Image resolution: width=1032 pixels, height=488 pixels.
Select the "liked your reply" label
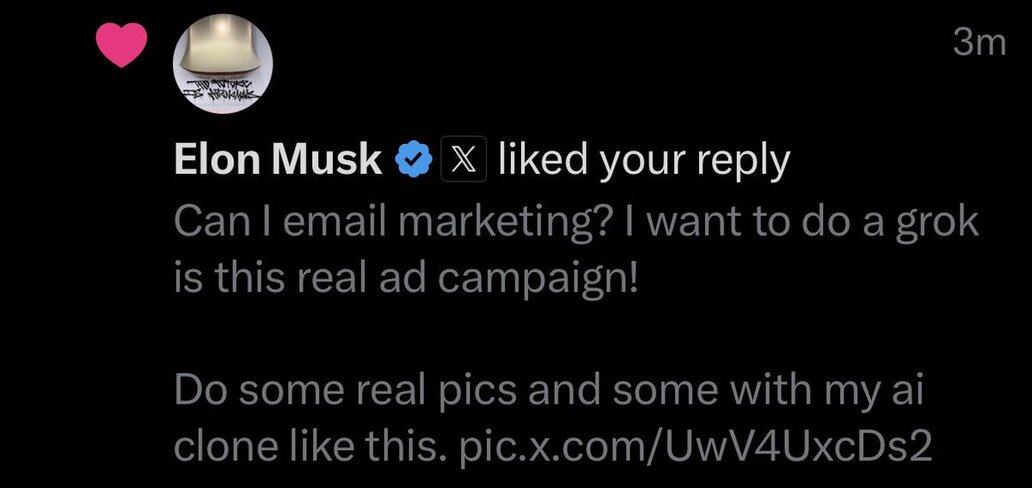pyautogui.click(x=644, y=160)
